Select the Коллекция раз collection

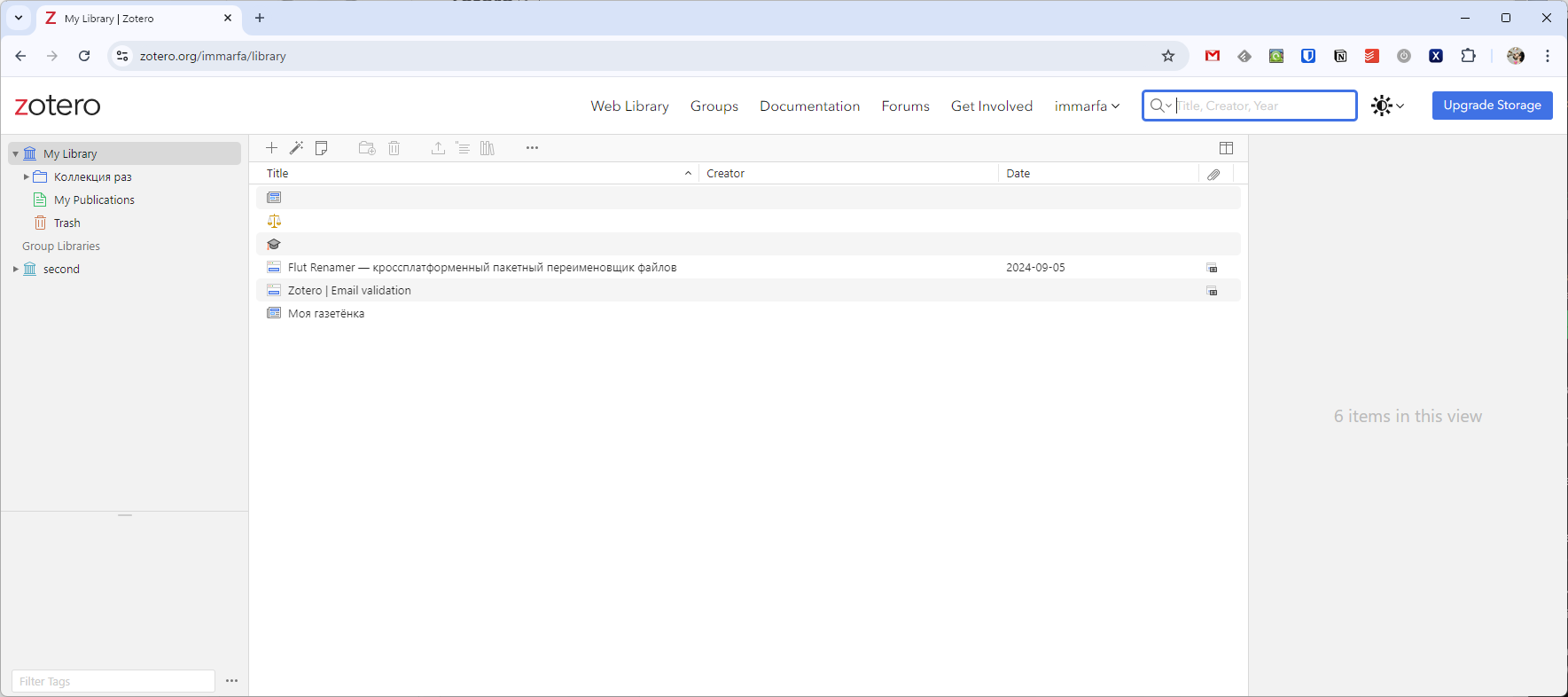click(92, 177)
